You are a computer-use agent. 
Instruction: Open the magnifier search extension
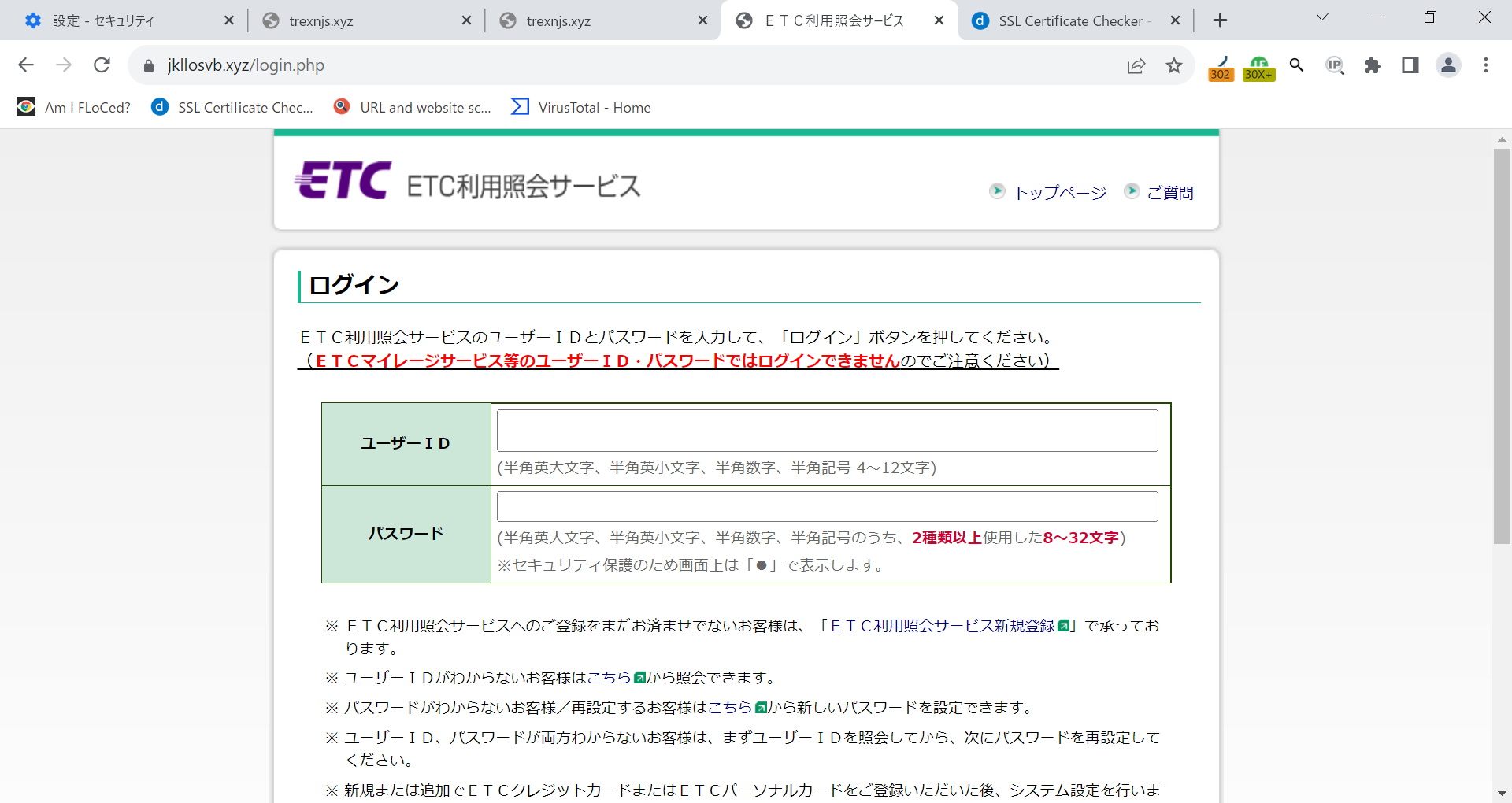tap(1296, 65)
